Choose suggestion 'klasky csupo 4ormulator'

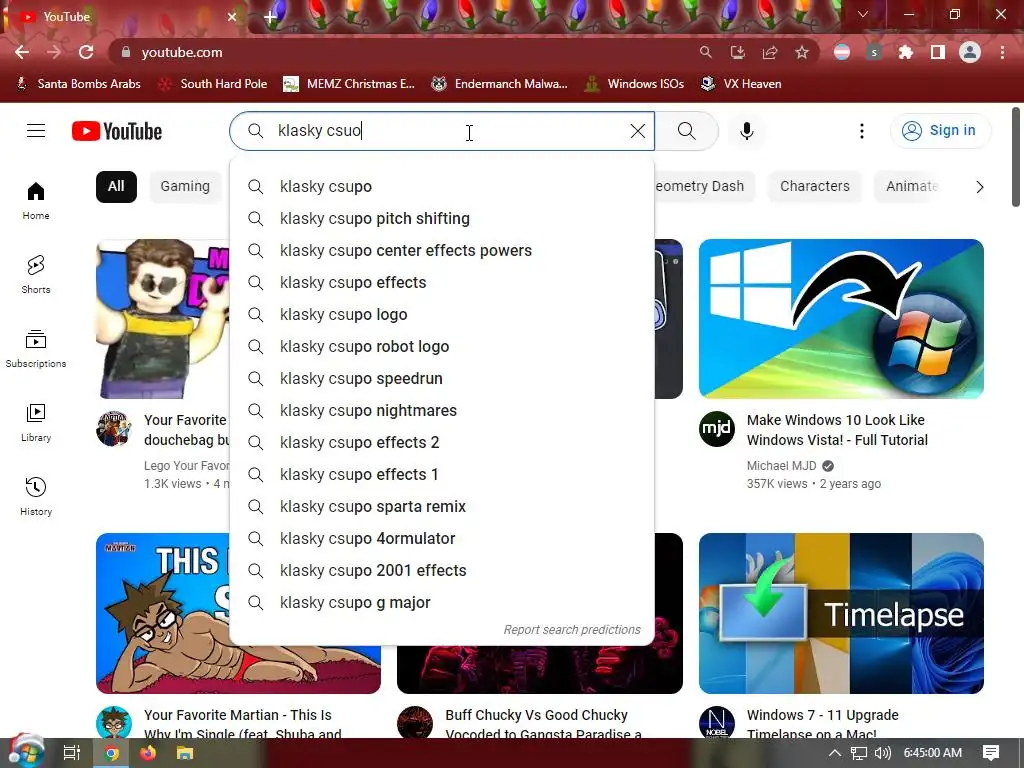point(442,539)
